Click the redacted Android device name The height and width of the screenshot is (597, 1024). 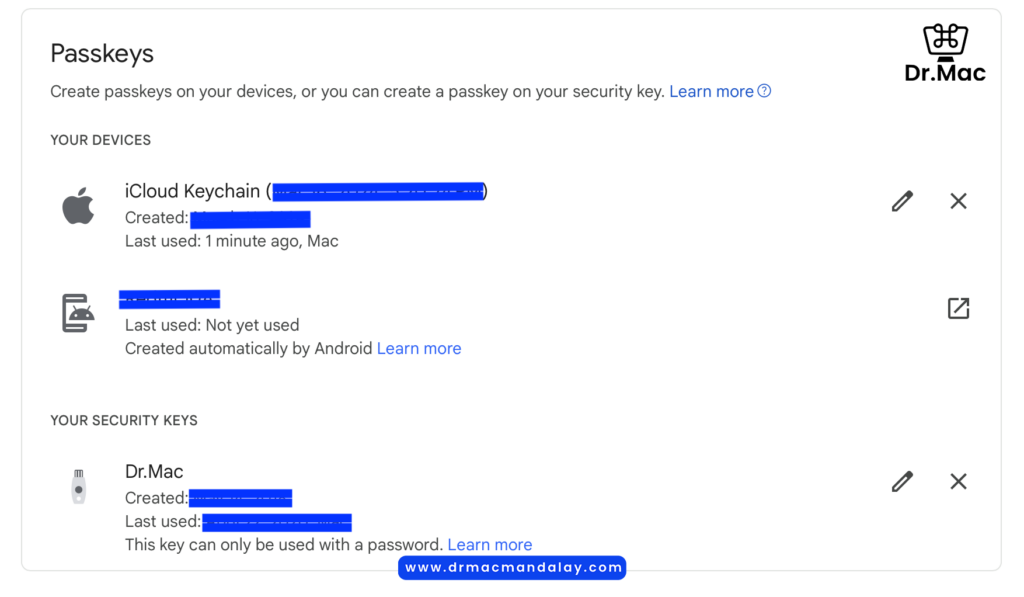click(x=170, y=299)
